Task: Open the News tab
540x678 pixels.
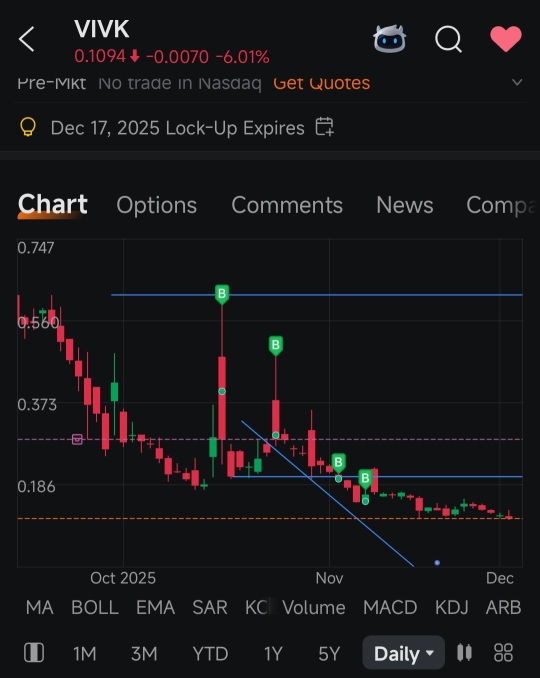Action: [x=405, y=205]
